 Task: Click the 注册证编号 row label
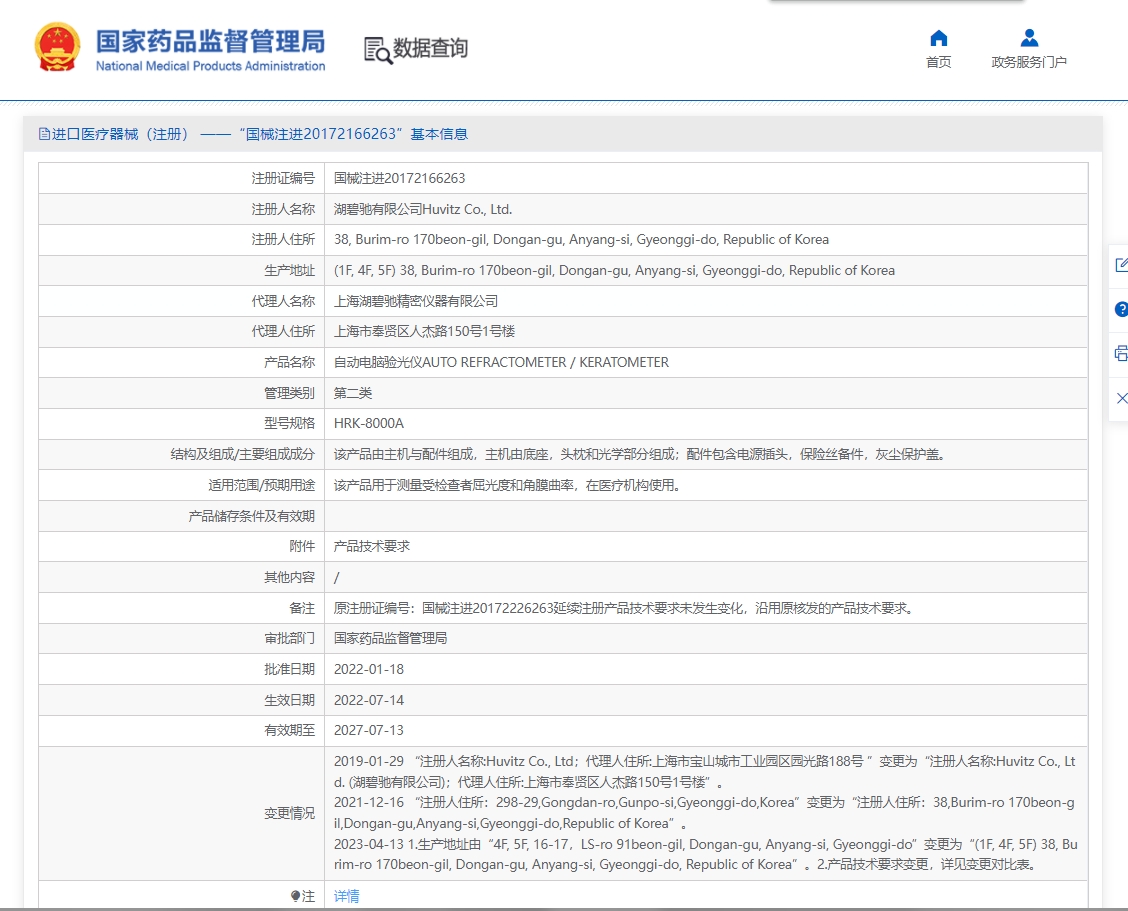tap(283, 178)
